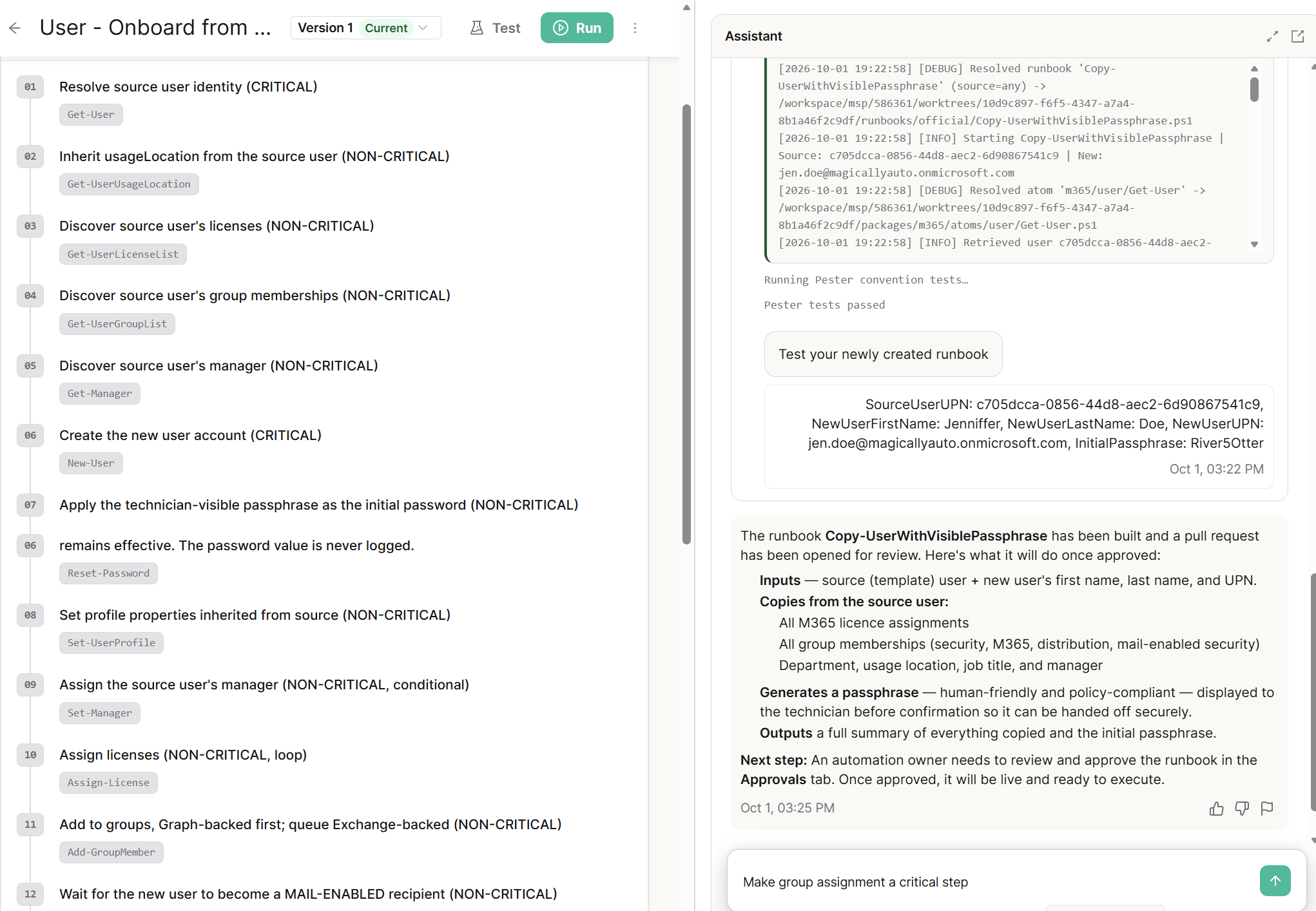Screen dimensions: 1316x911
Task: Click the log box scroll-down arrow
Action: click(1254, 244)
